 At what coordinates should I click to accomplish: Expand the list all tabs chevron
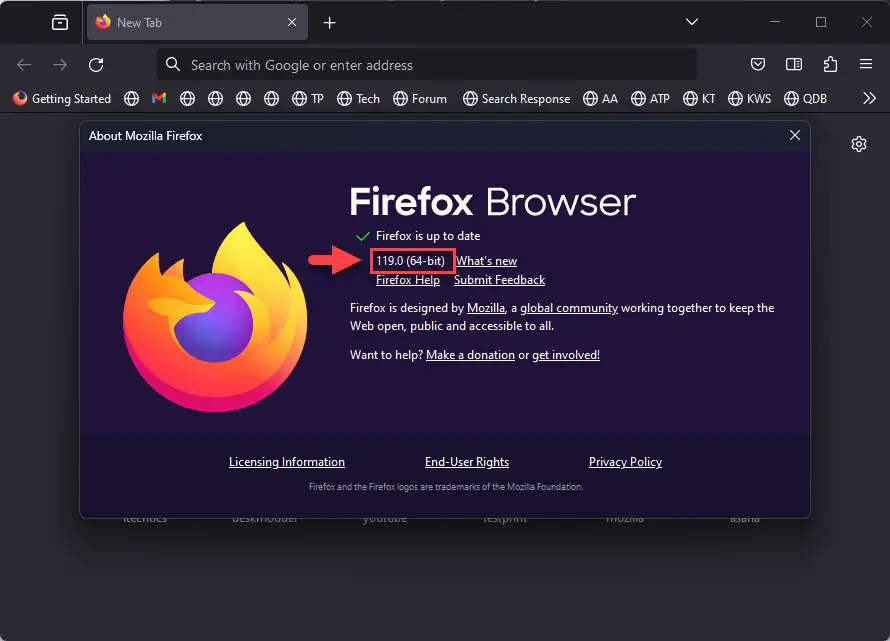(691, 22)
